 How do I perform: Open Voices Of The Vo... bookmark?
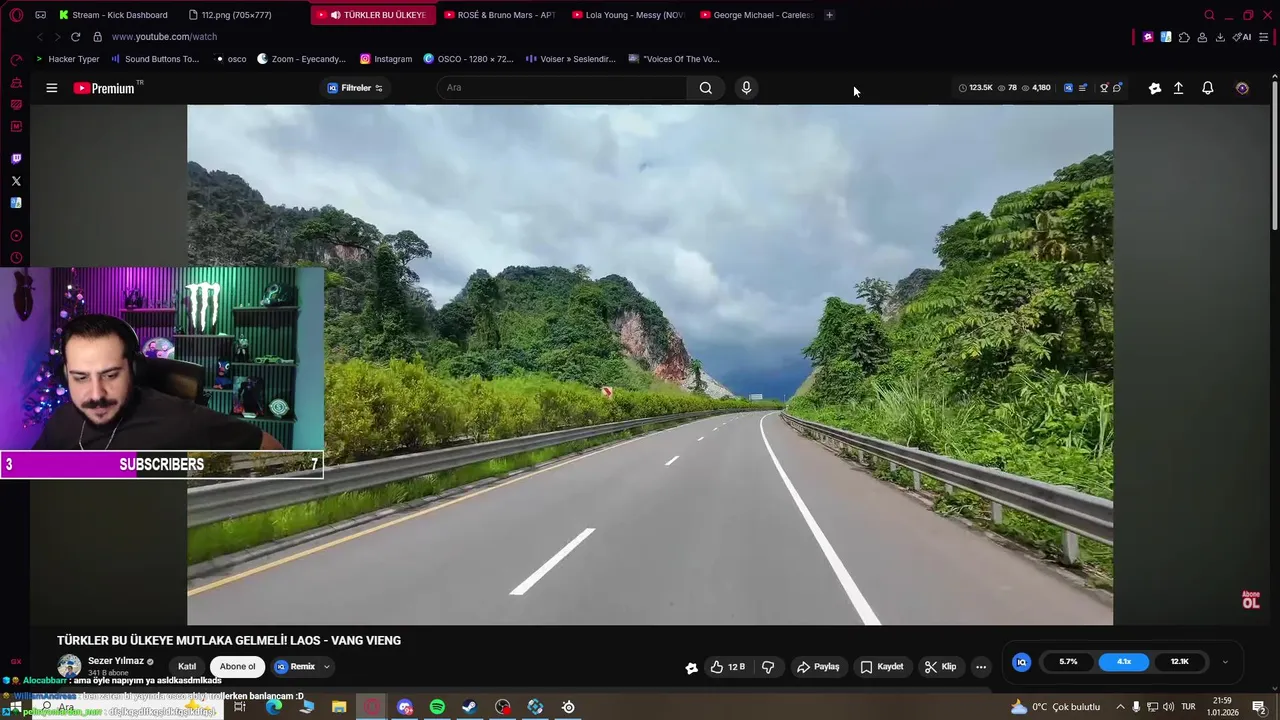674,59
